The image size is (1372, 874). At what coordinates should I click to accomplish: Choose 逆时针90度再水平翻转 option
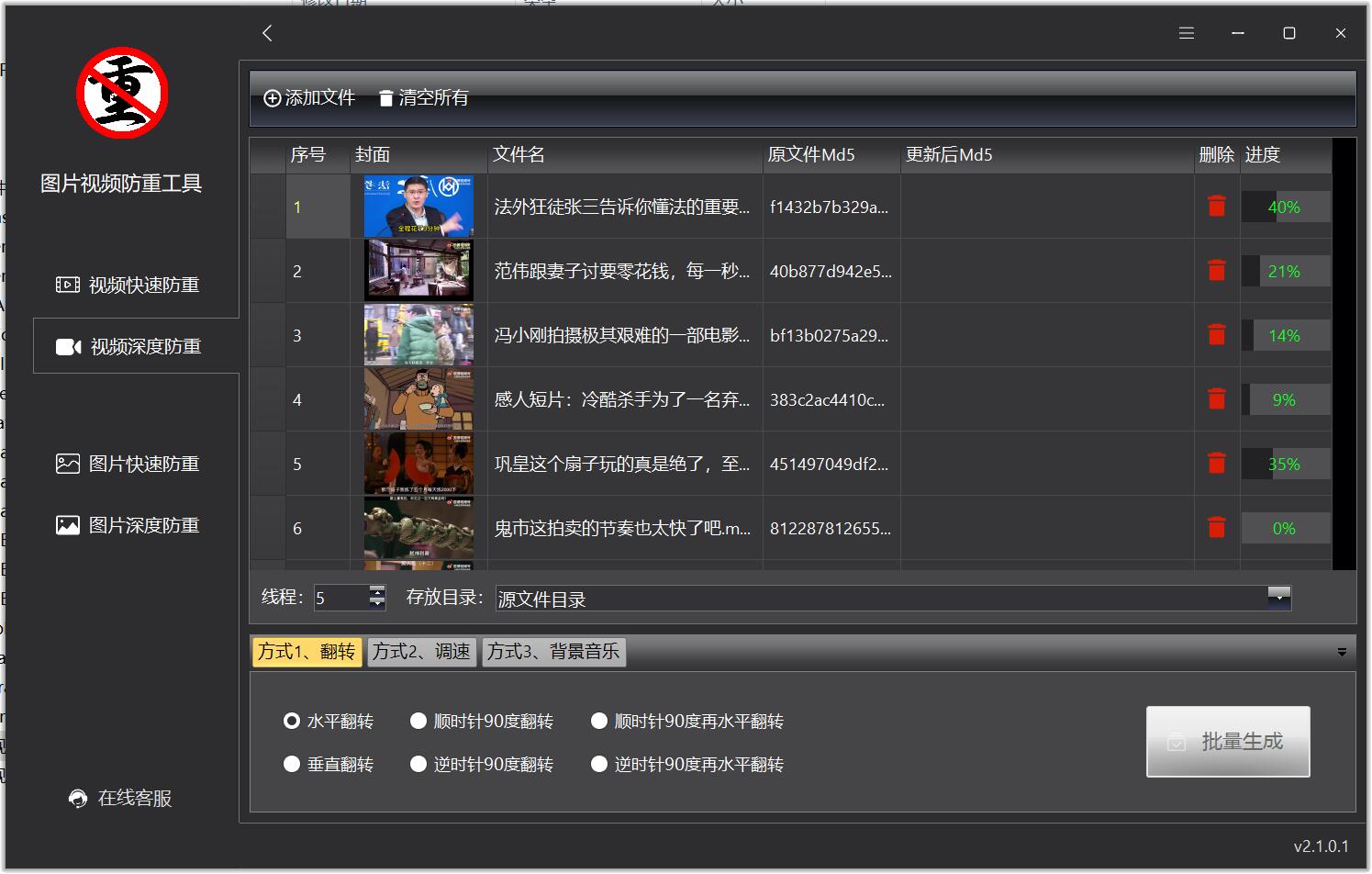pyautogui.click(x=599, y=763)
